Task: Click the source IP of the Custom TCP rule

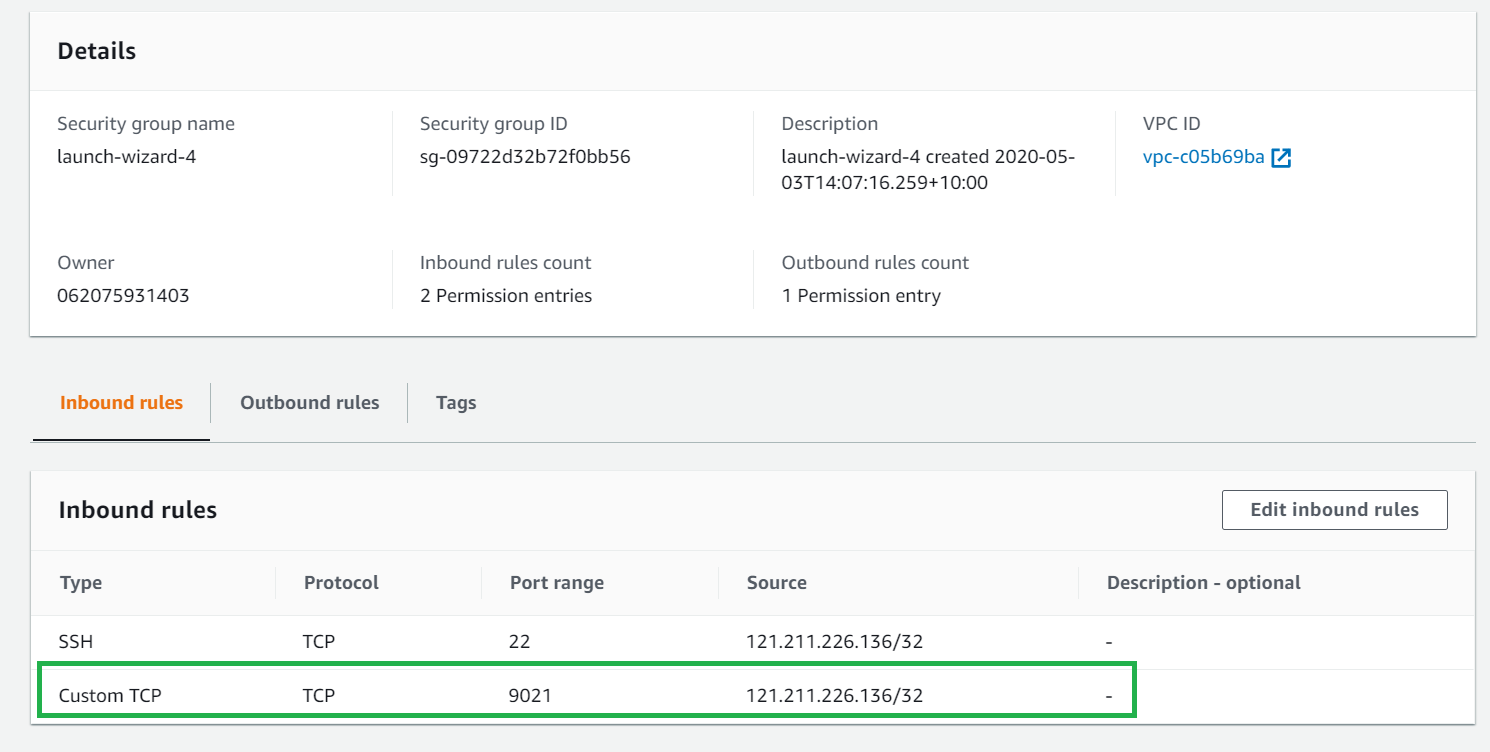Action: [834, 696]
